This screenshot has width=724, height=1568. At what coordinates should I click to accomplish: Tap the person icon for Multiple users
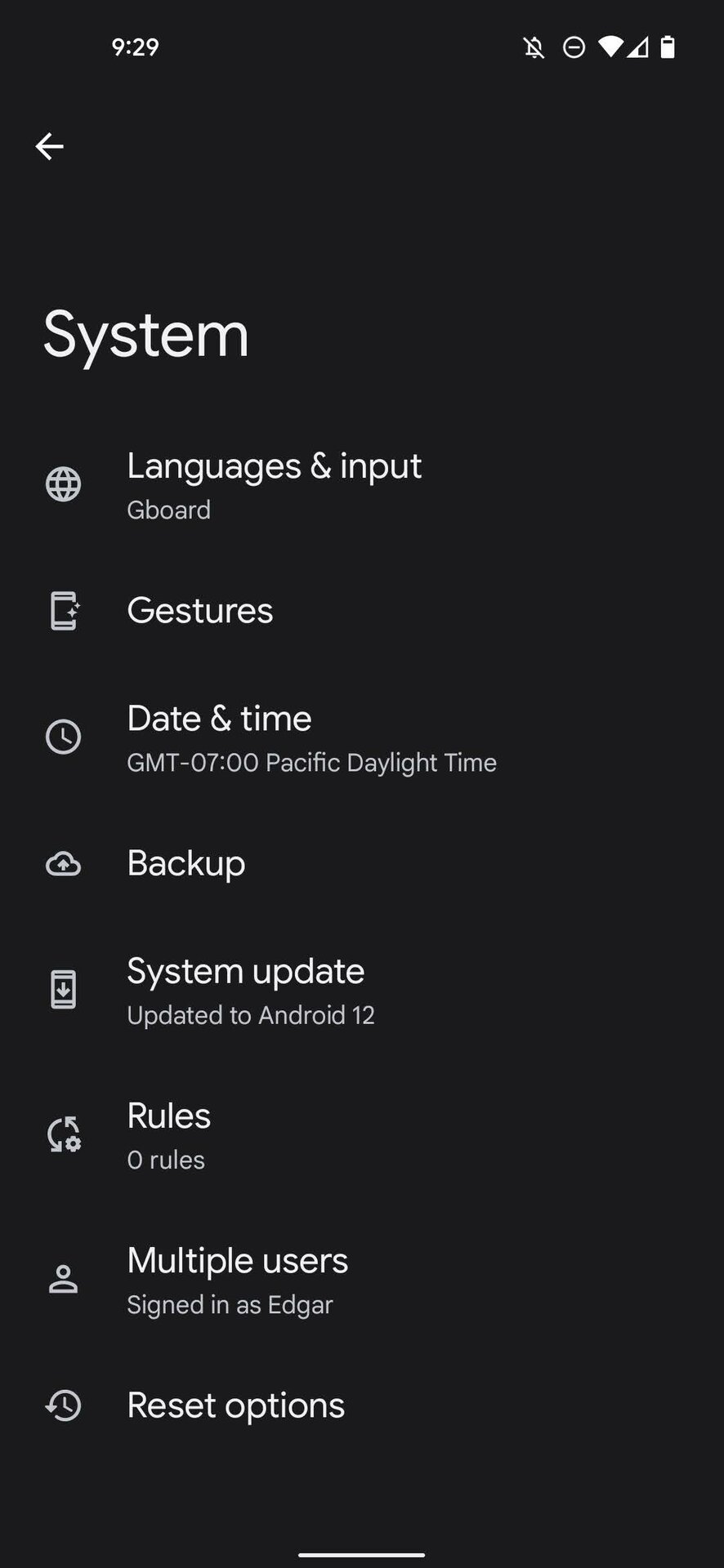[x=63, y=1279]
